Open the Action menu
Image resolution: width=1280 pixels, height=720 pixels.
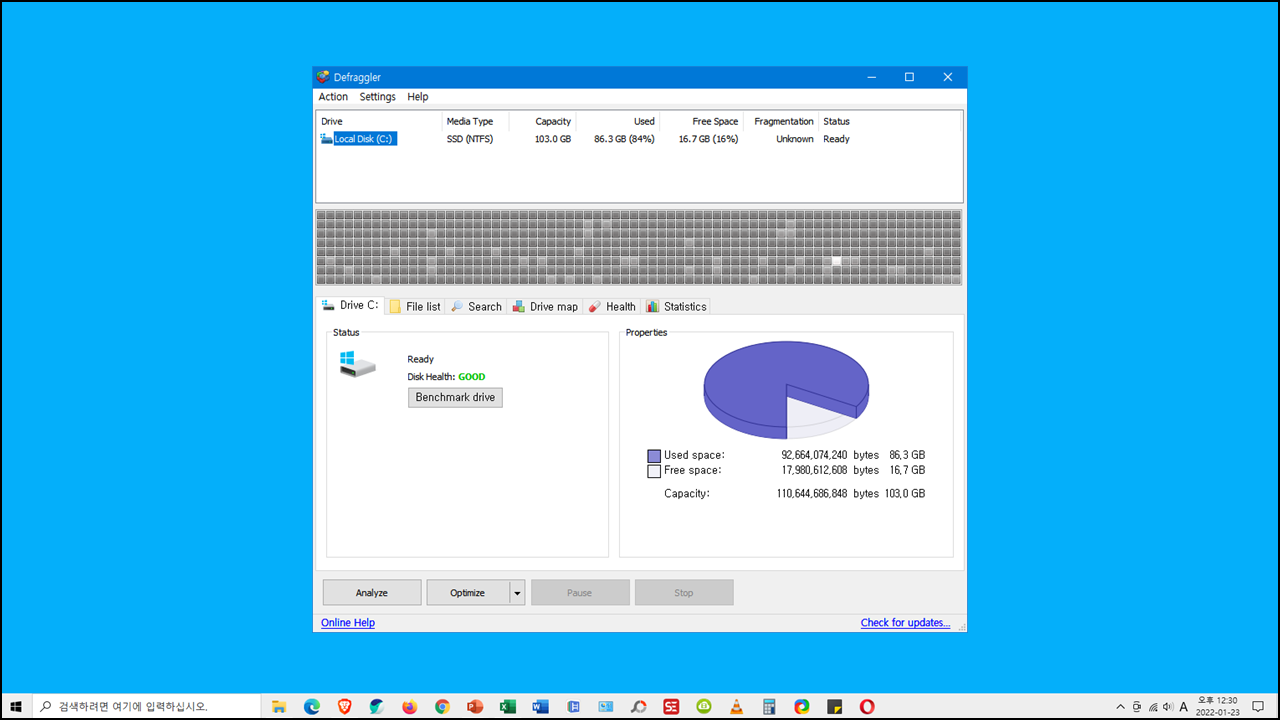tap(333, 97)
